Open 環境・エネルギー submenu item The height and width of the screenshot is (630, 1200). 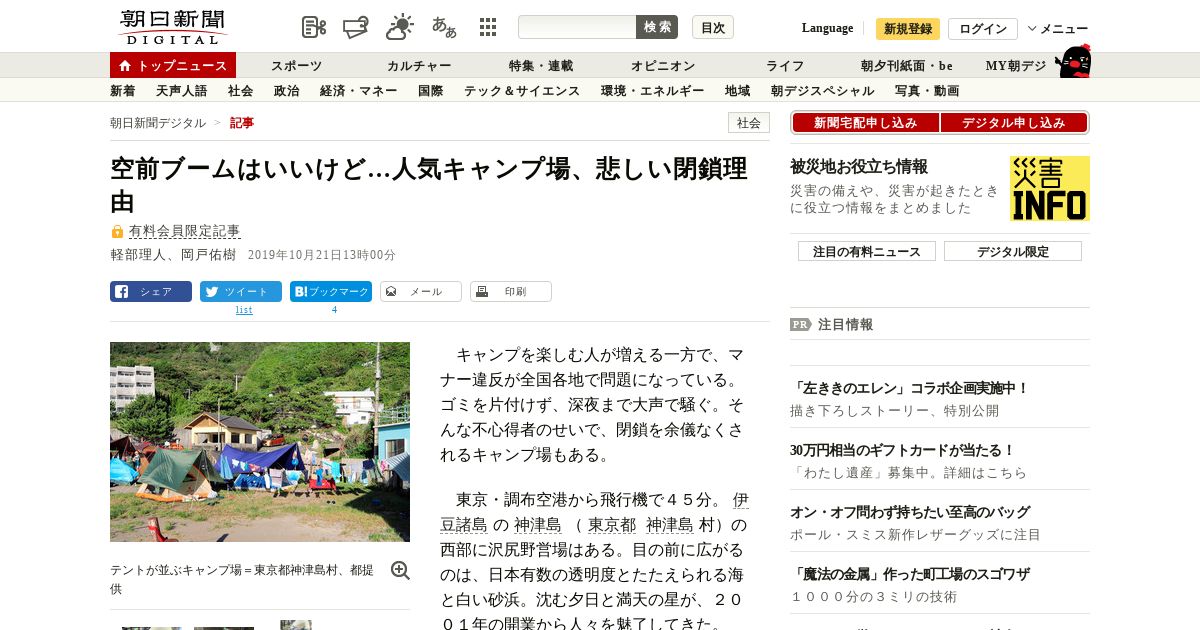[652, 91]
